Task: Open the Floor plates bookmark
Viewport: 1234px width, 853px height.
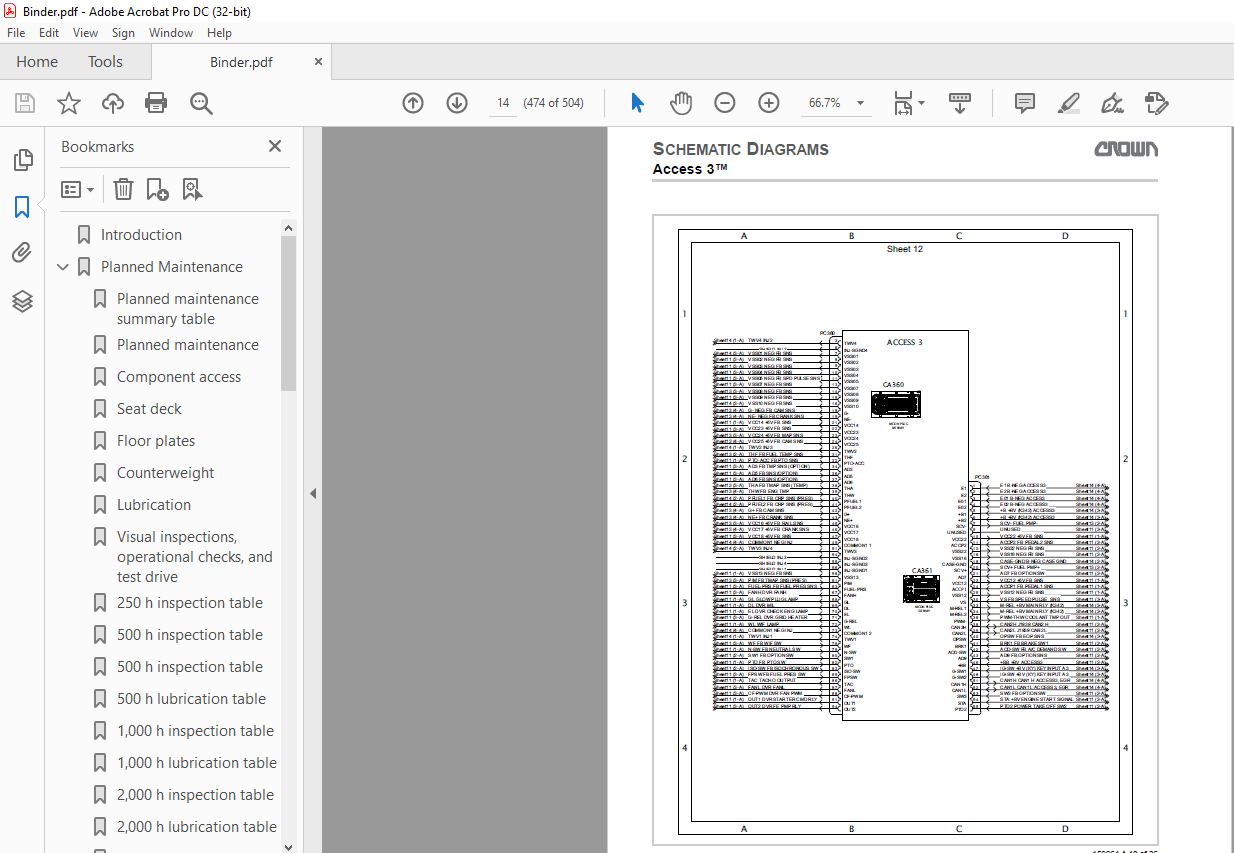Action: pos(156,441)
